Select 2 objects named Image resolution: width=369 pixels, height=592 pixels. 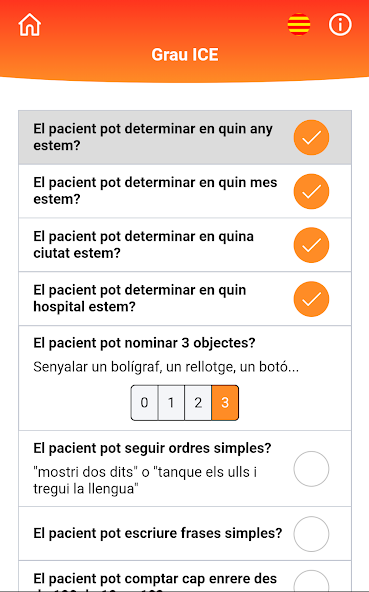(198, 402)
